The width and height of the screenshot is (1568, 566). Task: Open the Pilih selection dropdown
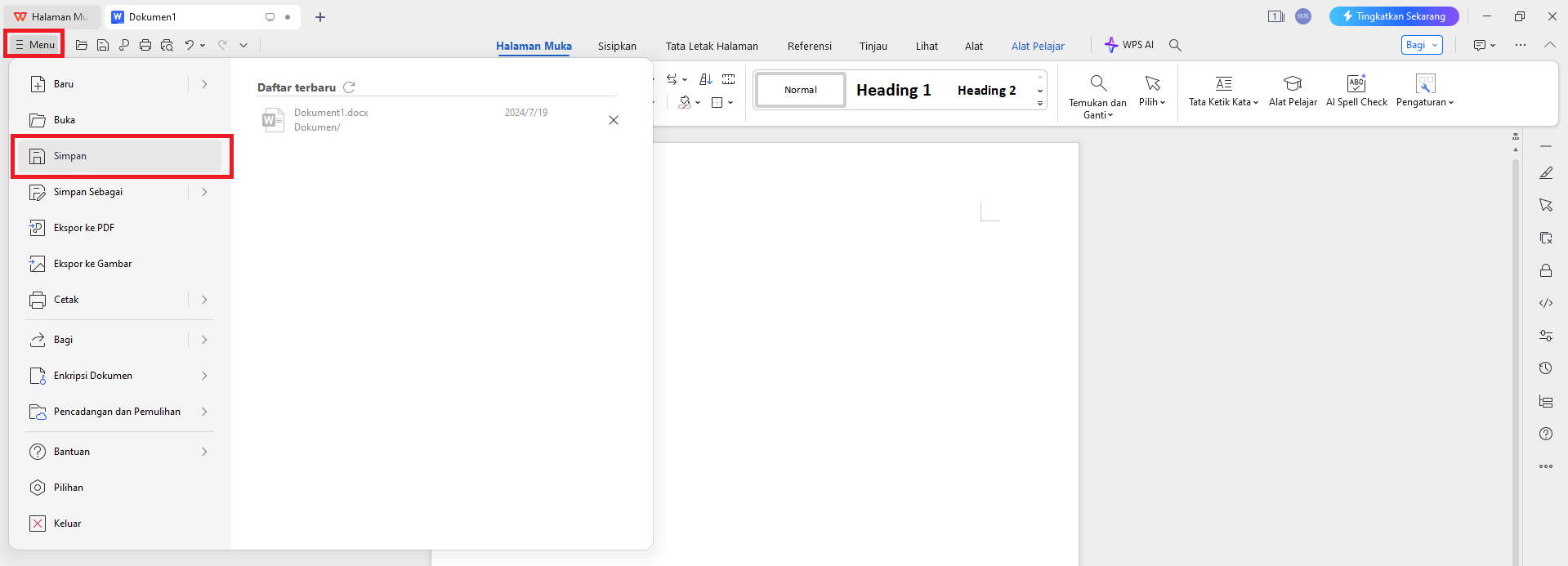coord(1152,91)
